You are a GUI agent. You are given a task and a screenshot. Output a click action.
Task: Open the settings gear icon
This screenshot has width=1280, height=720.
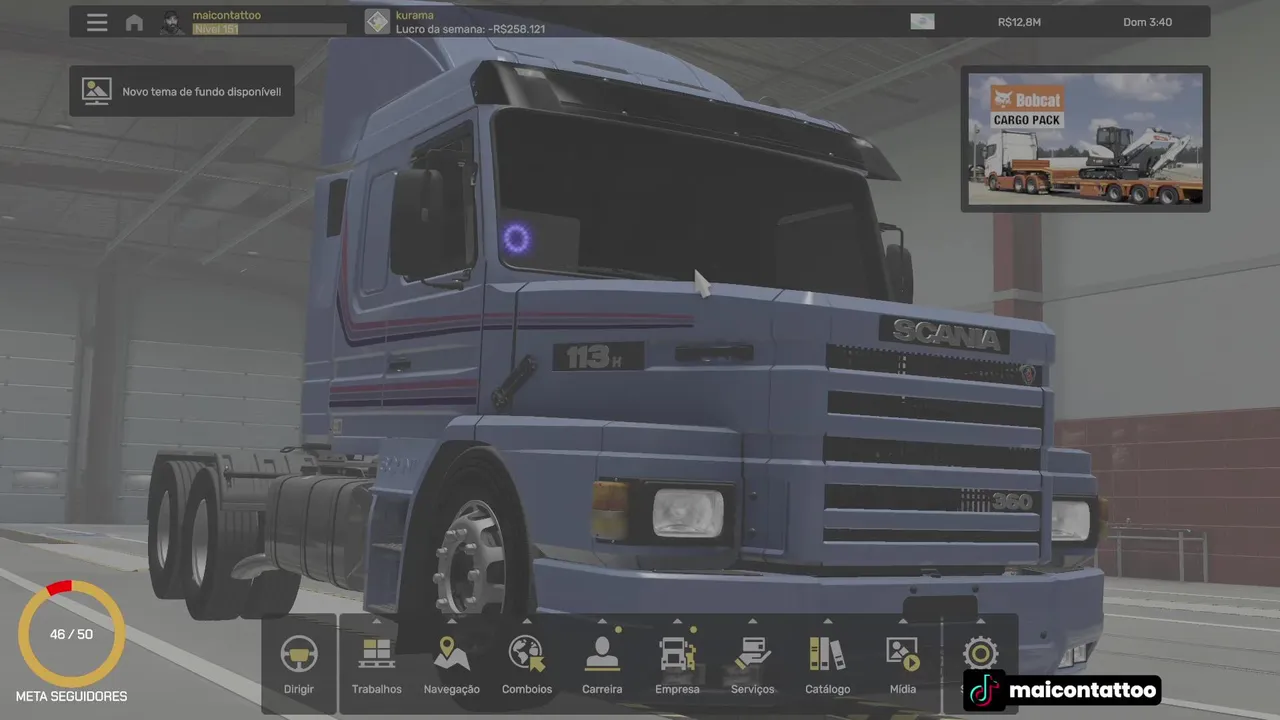click(x=981, y=654)
